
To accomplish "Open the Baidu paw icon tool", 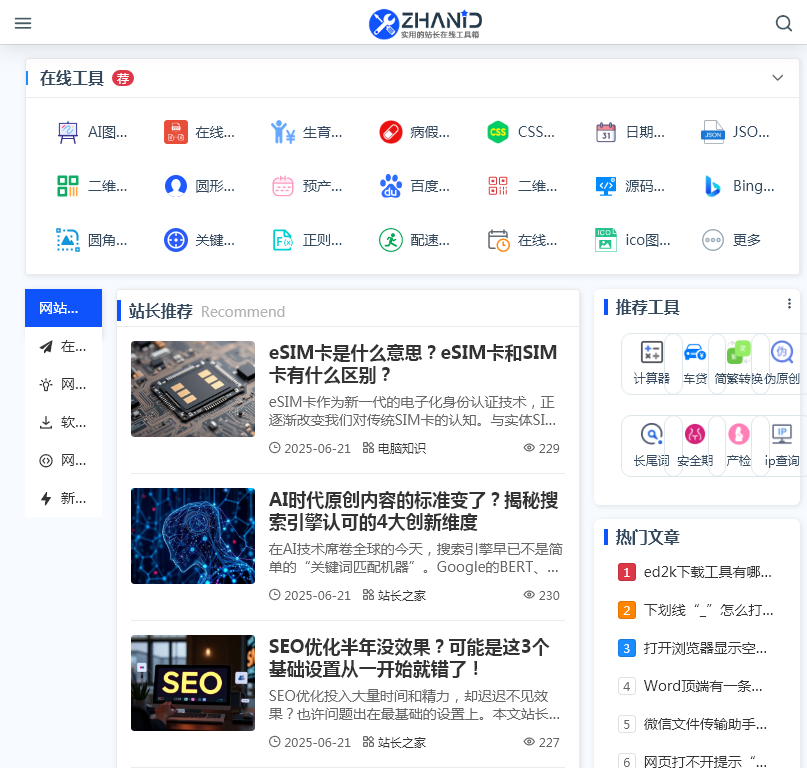I will [x=390, y=185].
